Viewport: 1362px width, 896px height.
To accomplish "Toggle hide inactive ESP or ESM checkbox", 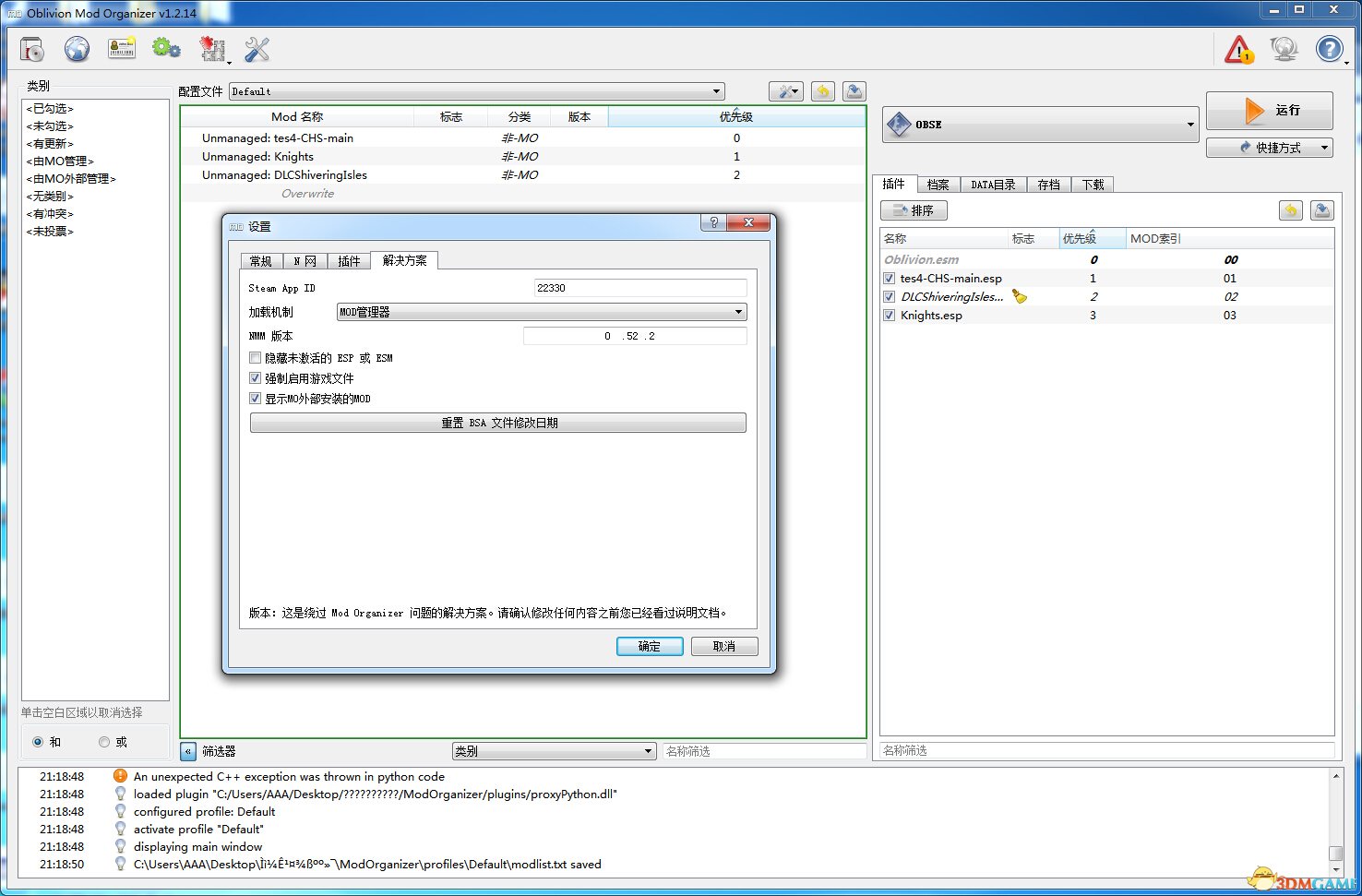I will 256,357.
